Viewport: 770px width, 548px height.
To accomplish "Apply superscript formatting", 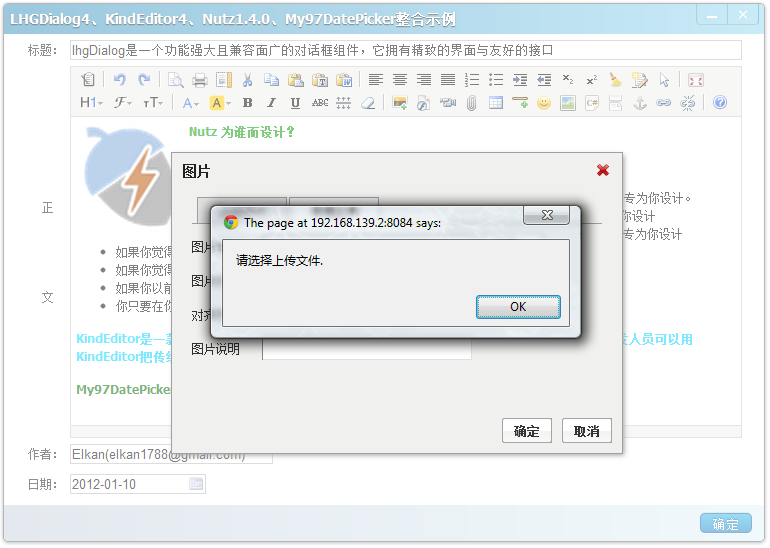I will 592,80.
